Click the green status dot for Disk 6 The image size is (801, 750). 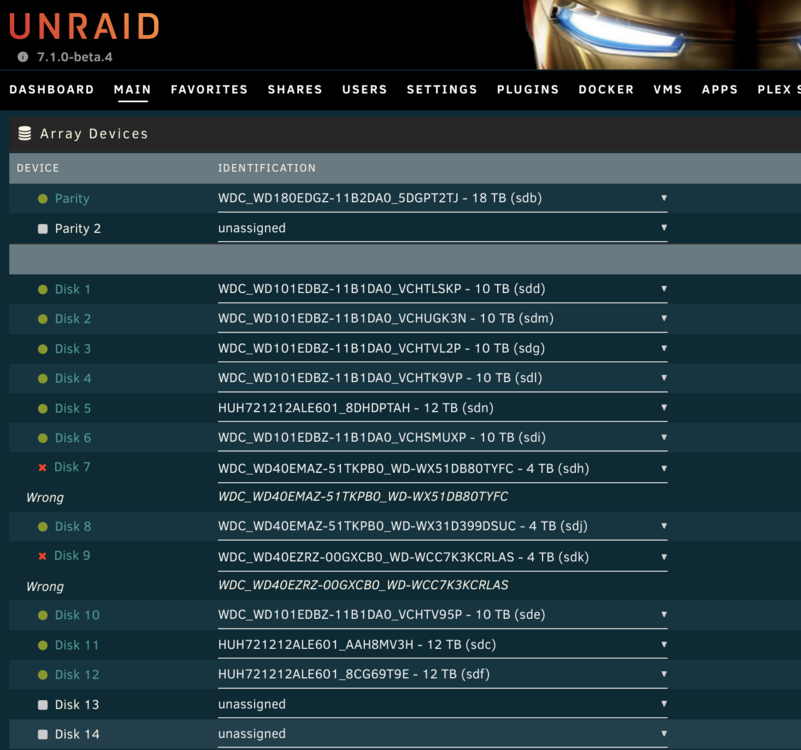tap(43, 438)
